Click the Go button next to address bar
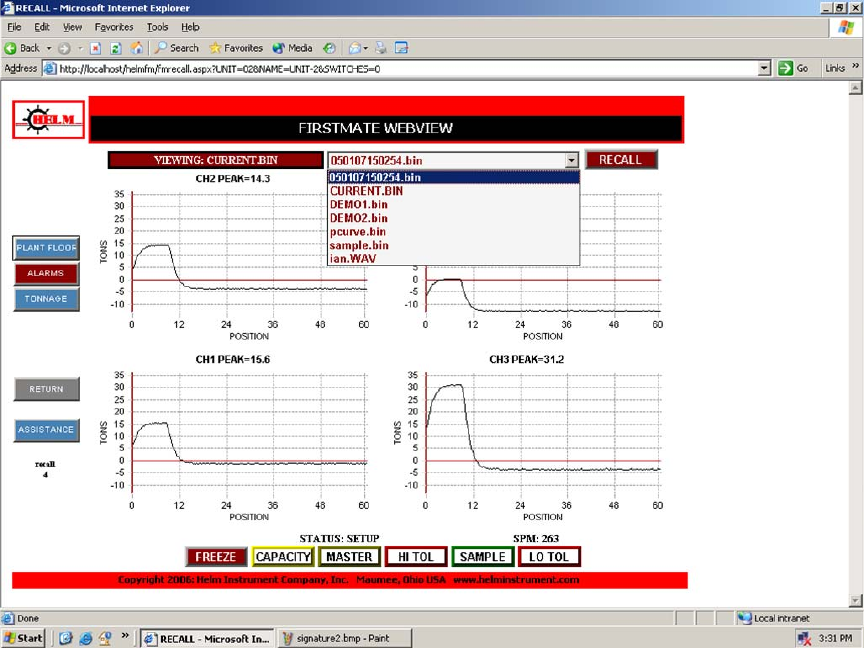The height and width of the screenshot is (648, 864). [793, 68]
